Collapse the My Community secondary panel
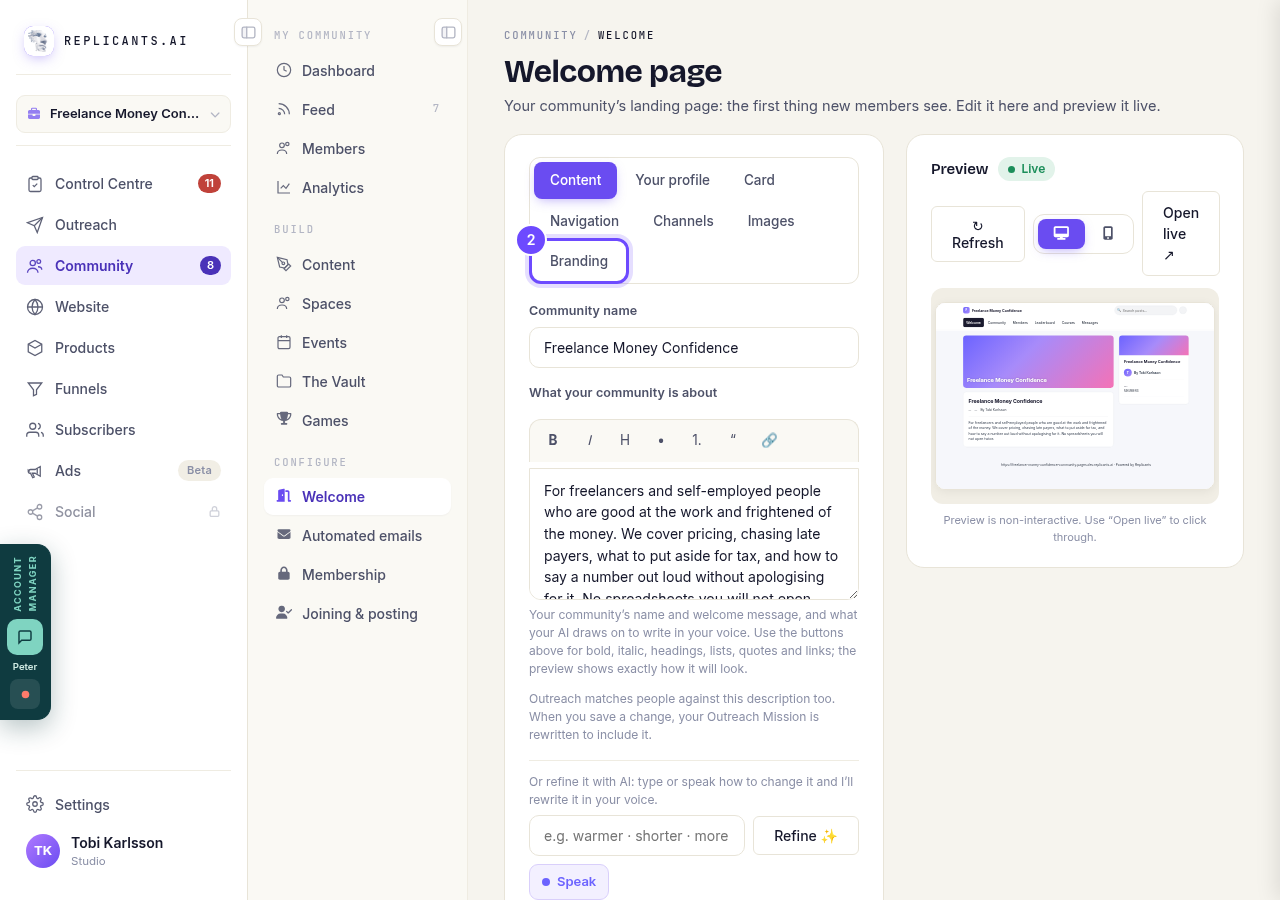Image resolution: width=1280 pixels, height=900 pixels. (x=448, y=32)
